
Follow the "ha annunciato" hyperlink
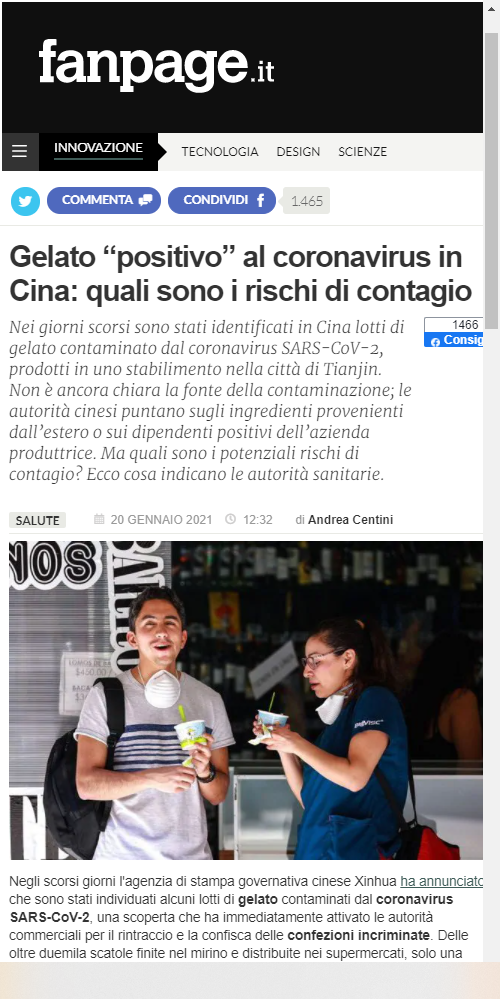click(x=441, y=882)
